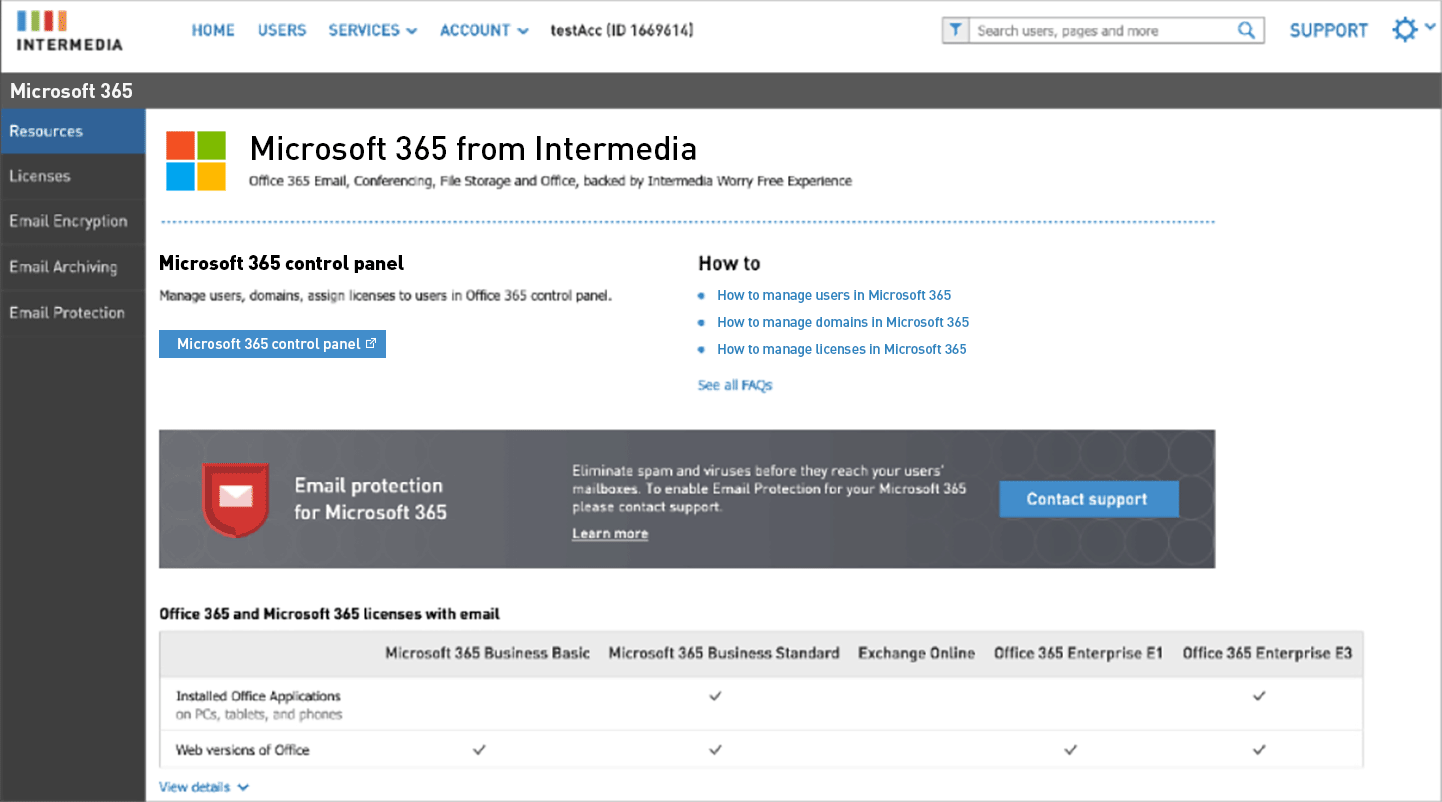Launch the Microsoft 365 control panel button
1442x802 pixels.
point(272,344)
